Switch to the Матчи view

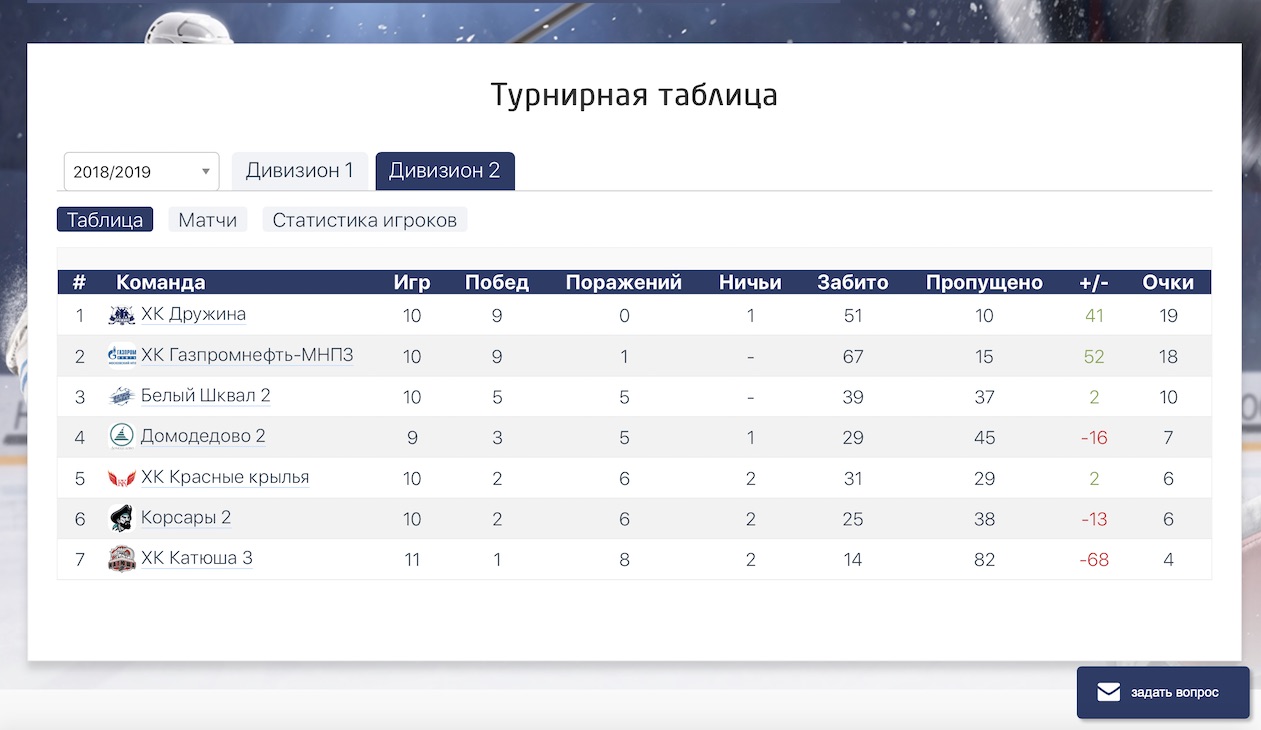click(207, 218)
